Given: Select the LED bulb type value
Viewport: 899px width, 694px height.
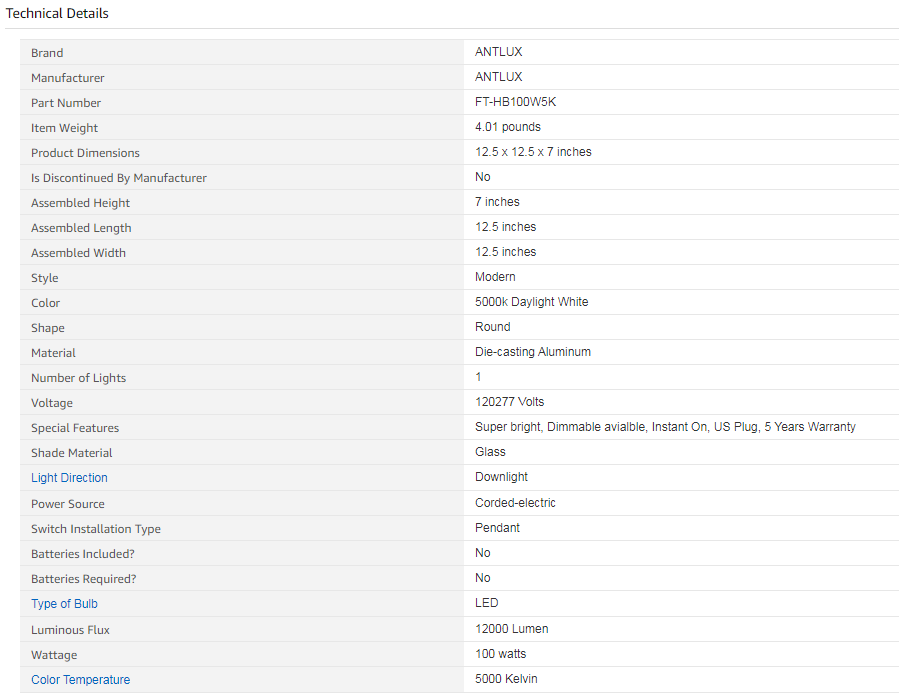Looking at the screenshot, I should click(487, 603).
